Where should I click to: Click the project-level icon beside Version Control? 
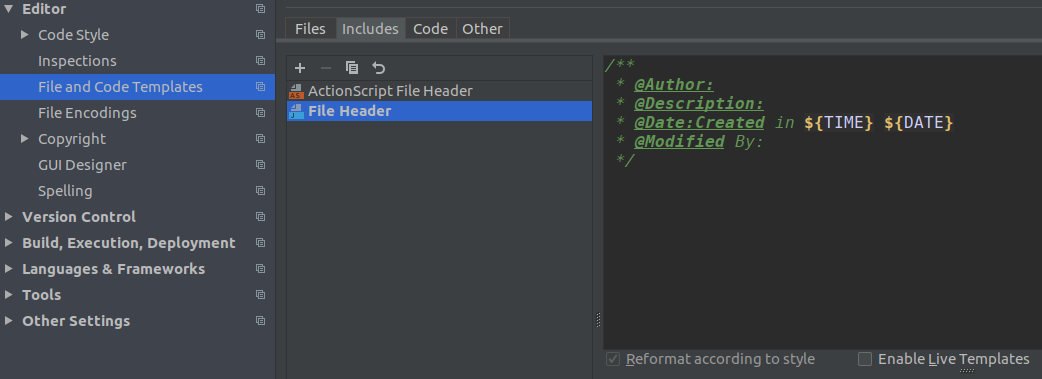coord(260,216)
